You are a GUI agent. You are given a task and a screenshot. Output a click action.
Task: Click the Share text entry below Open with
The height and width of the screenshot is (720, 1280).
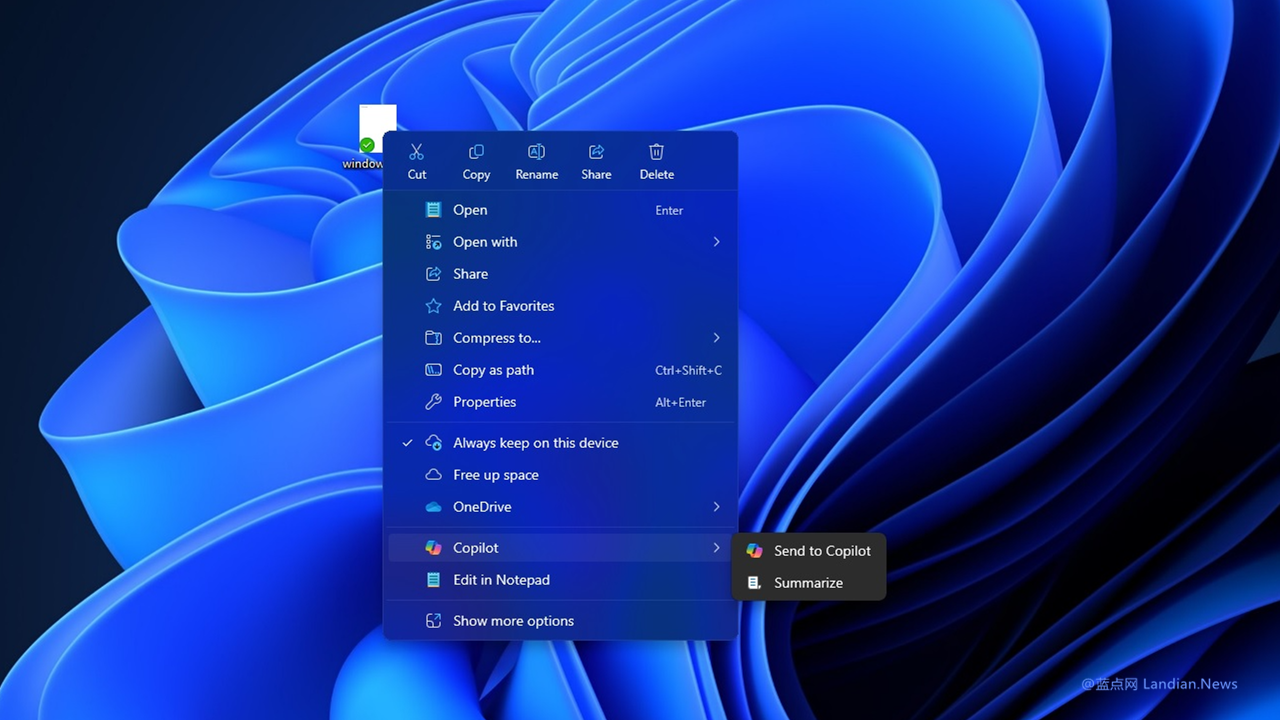tap(470, 274)
